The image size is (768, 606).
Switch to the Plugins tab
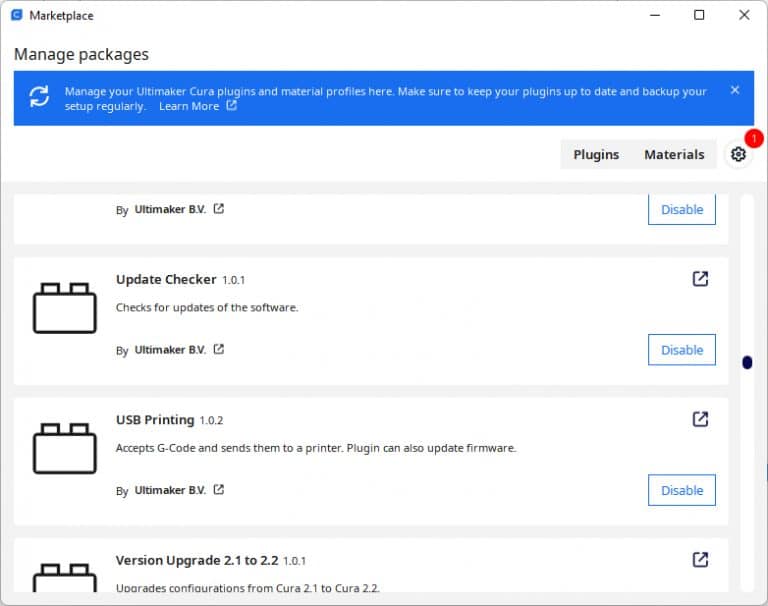tap(596, 155)
